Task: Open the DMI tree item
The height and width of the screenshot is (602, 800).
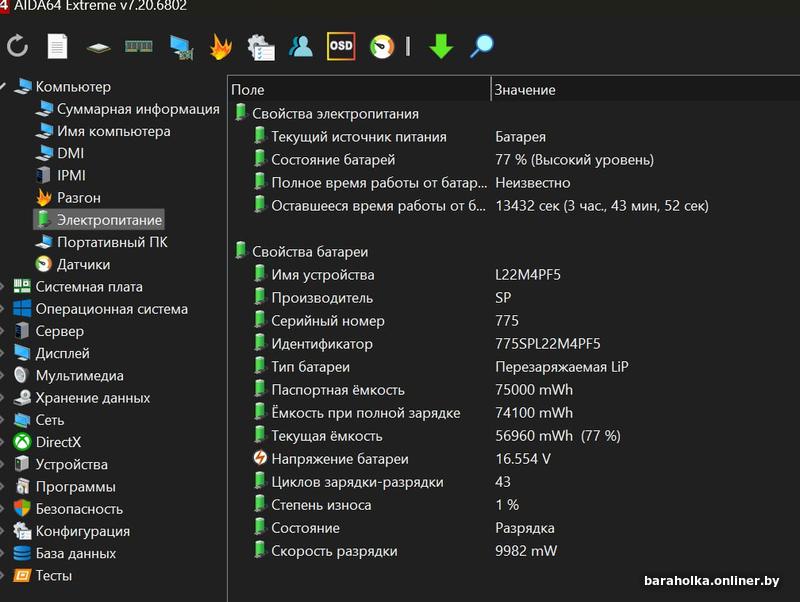Action: (60, 153)
